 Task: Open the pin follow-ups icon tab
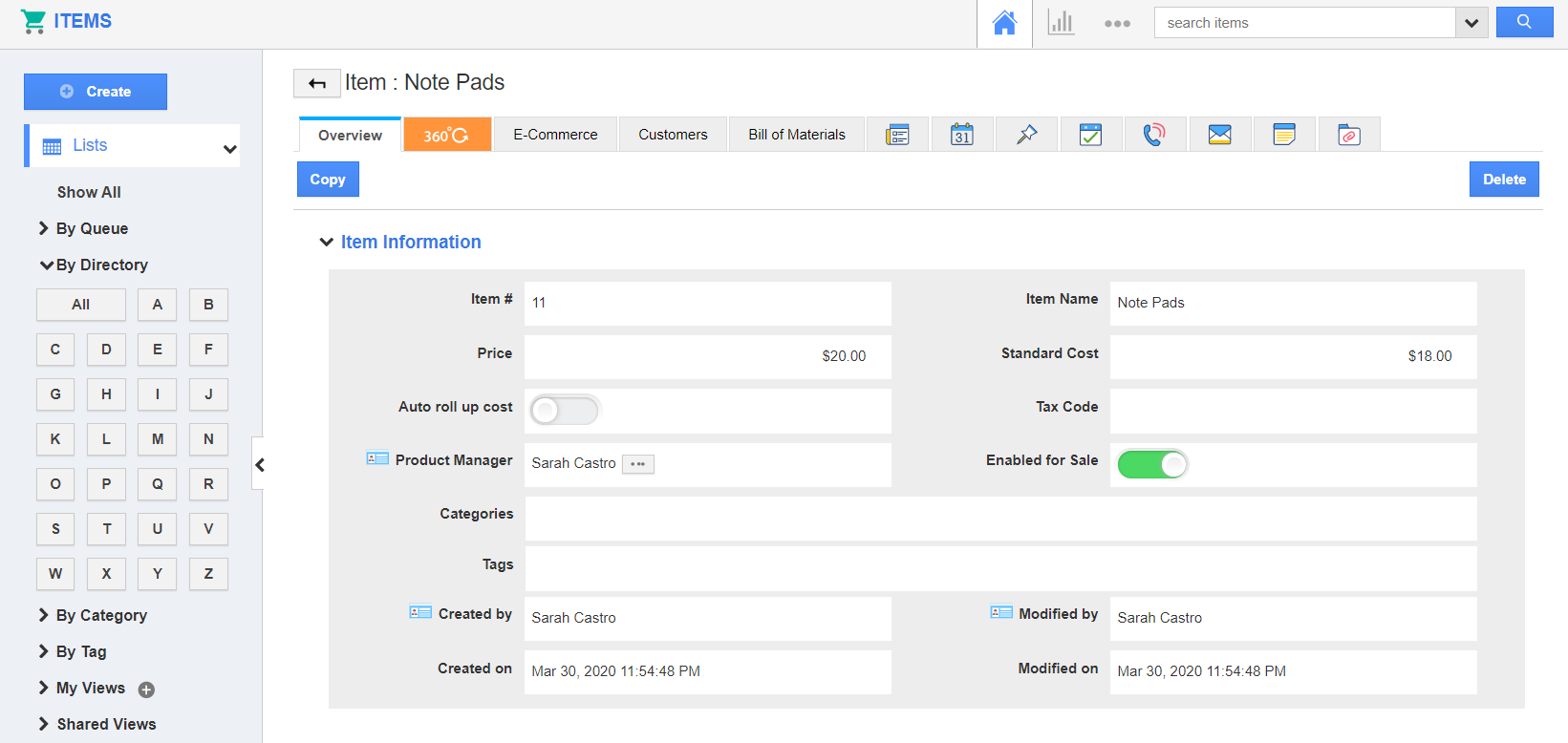1026,135
